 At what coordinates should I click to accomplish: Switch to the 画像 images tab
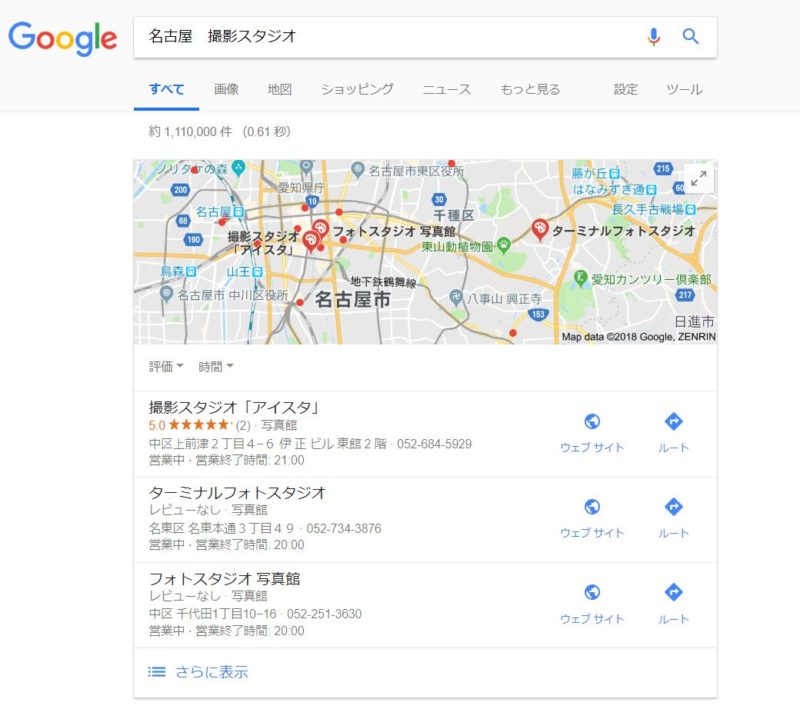click(x=226, y=89)
